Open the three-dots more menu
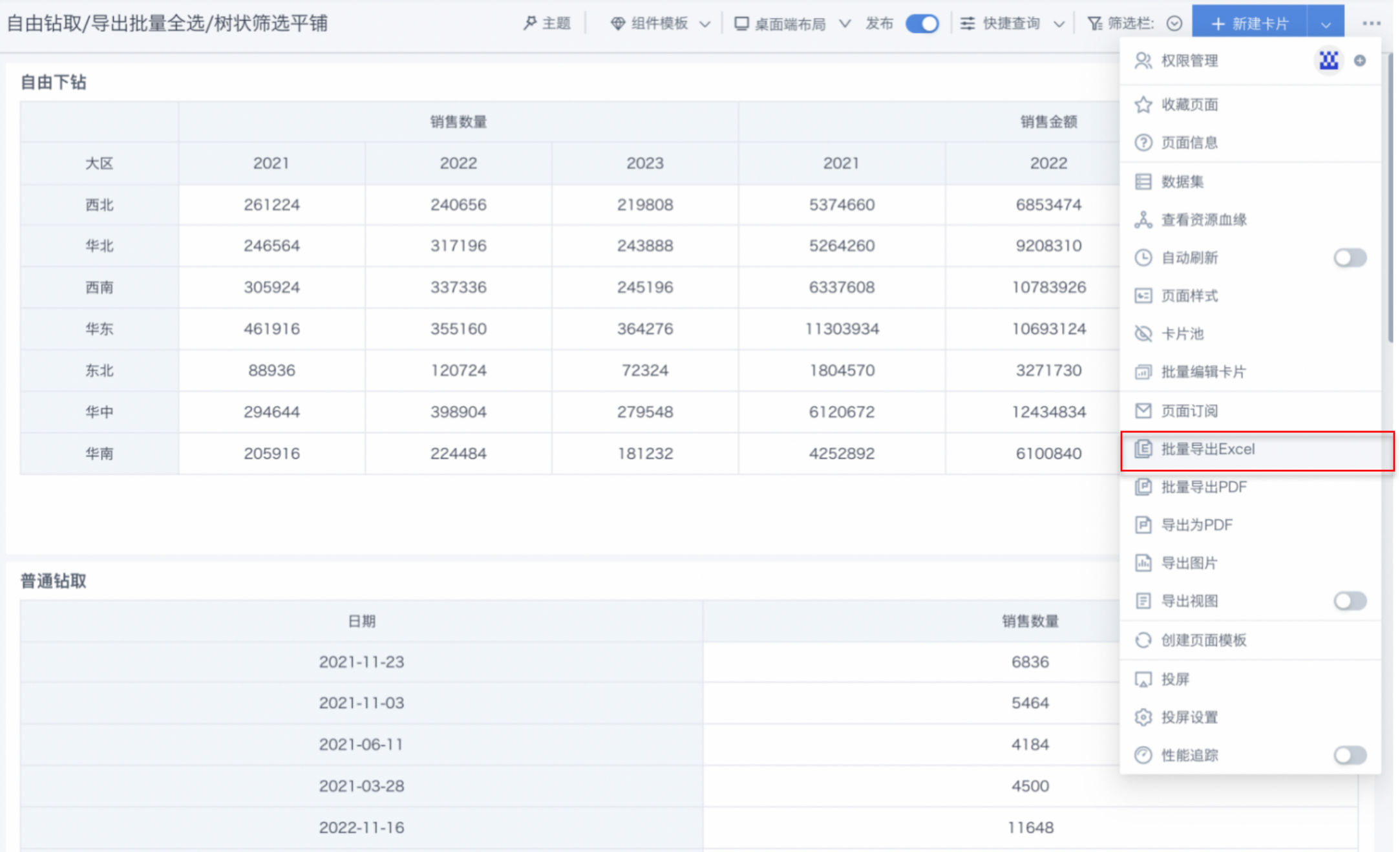Viewport: 1400px width, 852px height. (x=1371, y=23)
